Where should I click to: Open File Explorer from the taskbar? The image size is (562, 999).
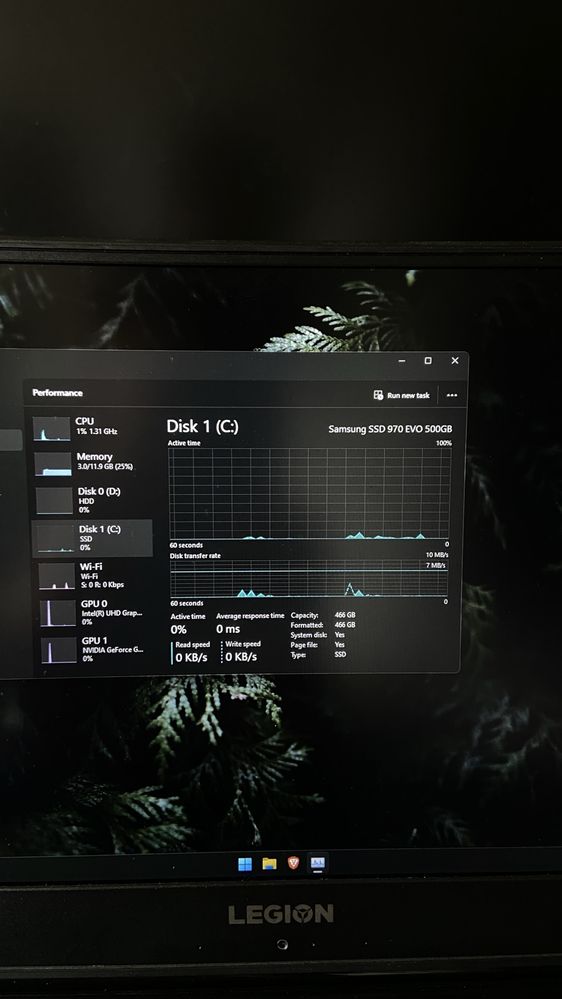tap(270, 864)
